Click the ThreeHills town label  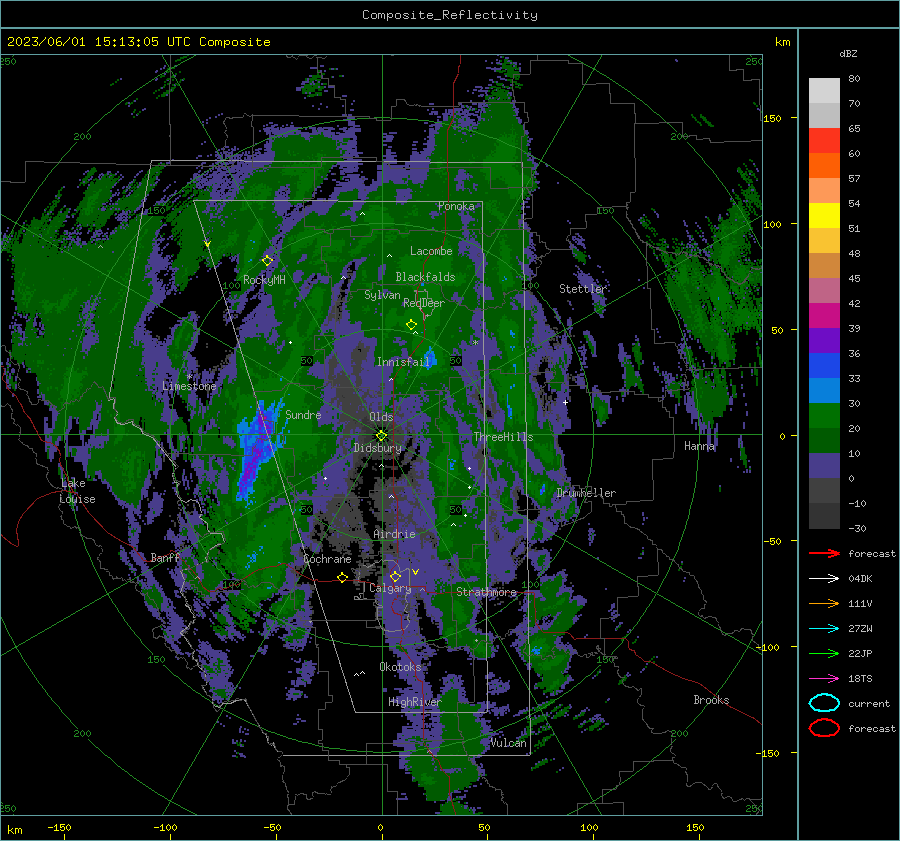(503, 437)
